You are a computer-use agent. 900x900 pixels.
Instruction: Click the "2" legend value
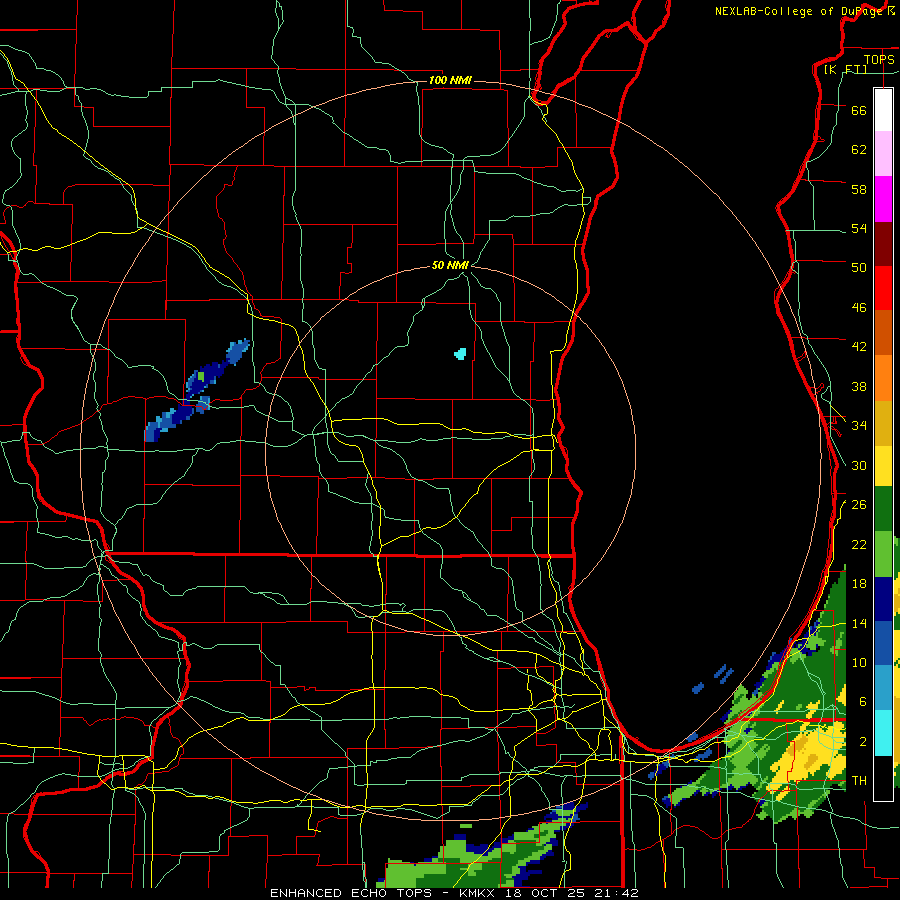pyautogui.click(x=863, y=741)
